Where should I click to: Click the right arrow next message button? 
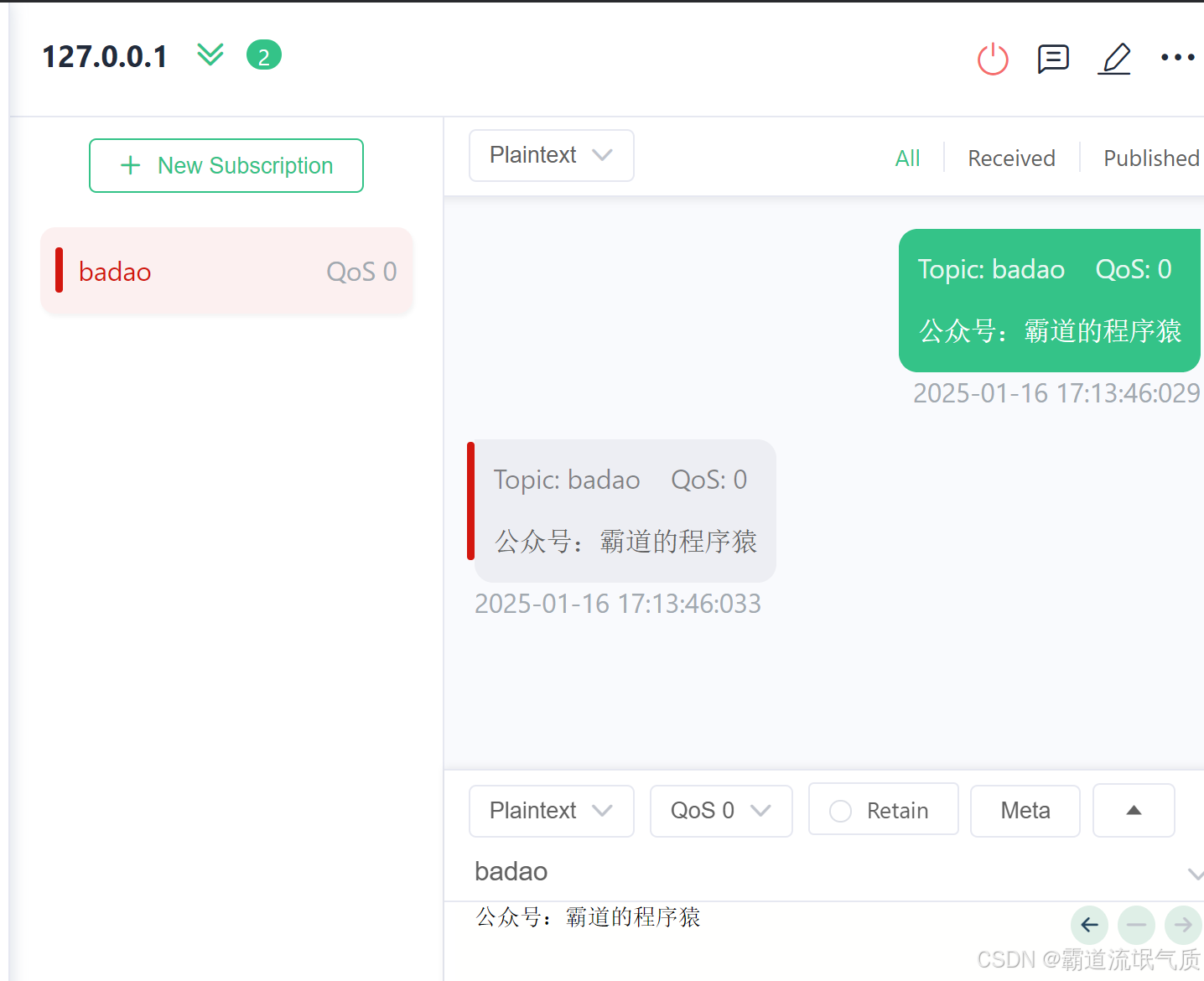click(x=1183, y=925)
